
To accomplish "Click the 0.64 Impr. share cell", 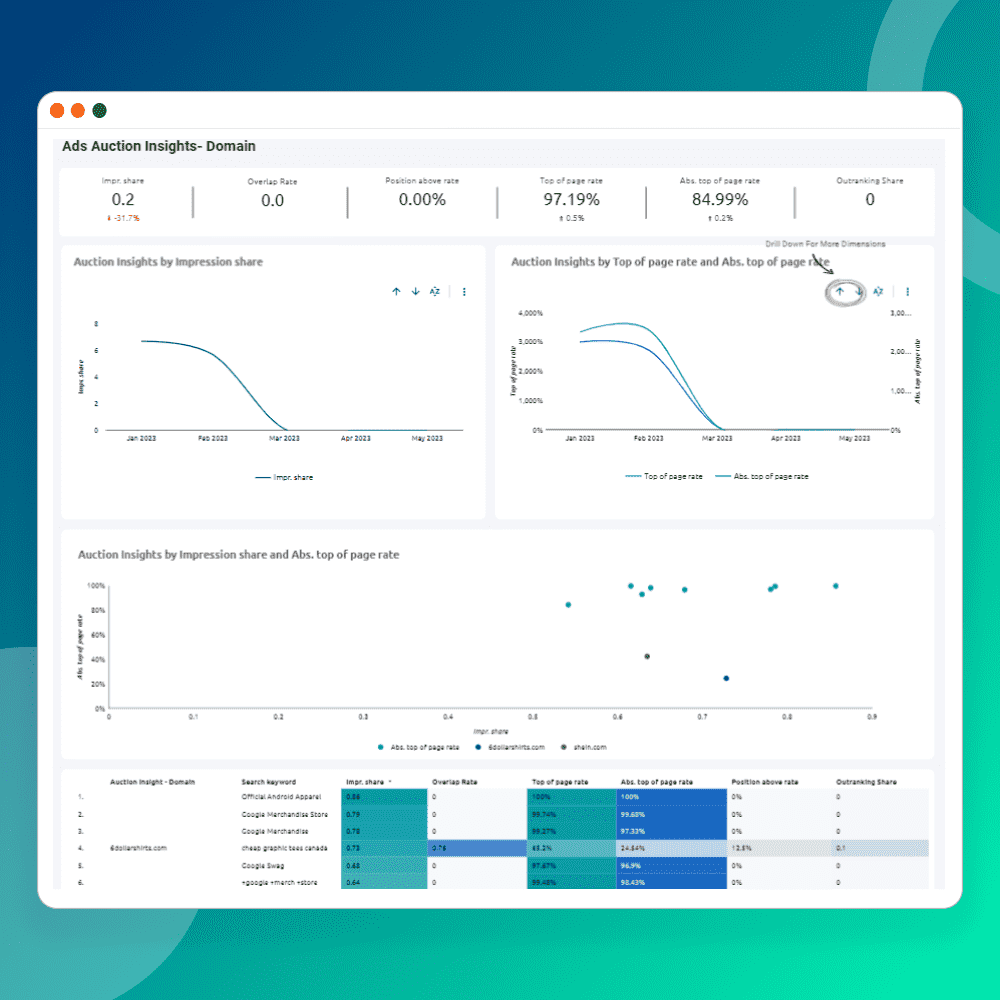I will pos(384,882).
